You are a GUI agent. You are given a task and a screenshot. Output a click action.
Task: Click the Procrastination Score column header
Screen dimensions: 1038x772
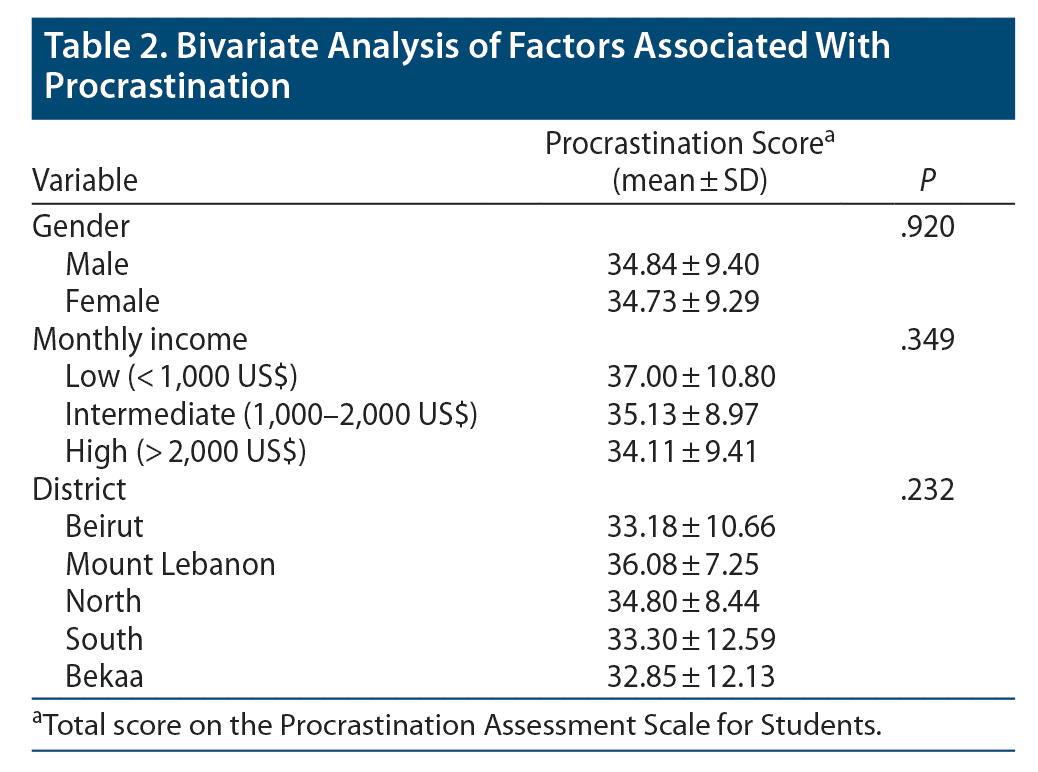(689, 162)
